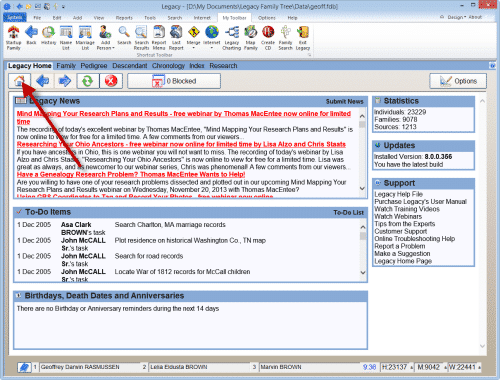Open Family Search from the toolbar
The width and height of the screenshot is (500, 380).
286,38
